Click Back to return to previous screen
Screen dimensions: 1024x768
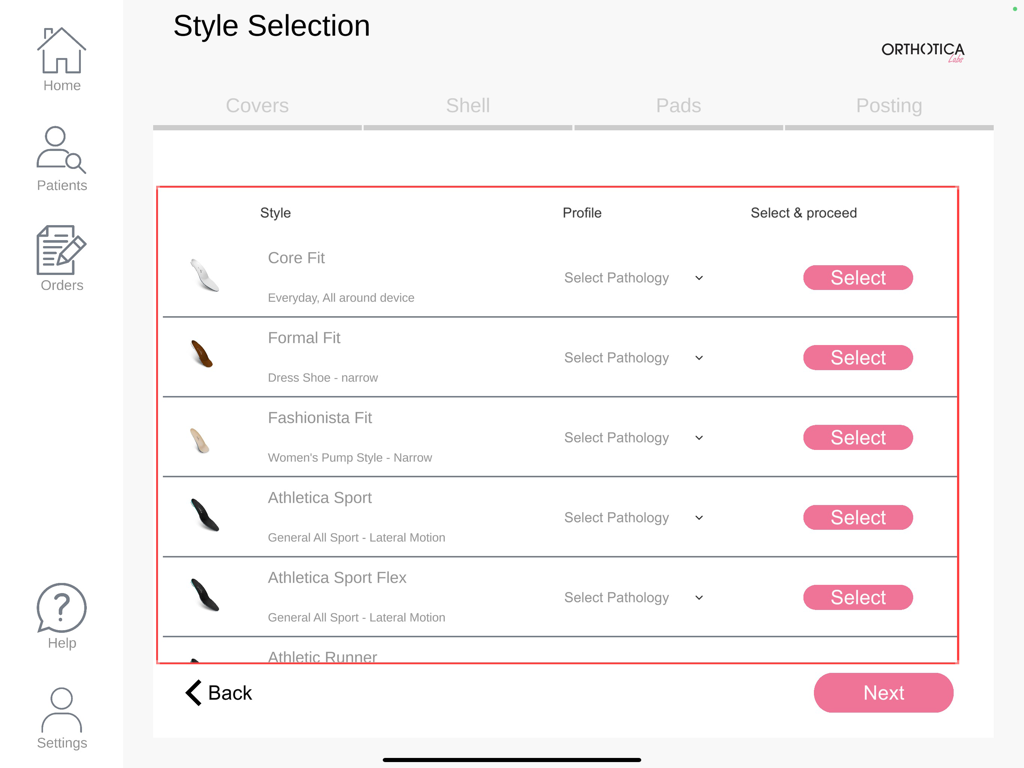tap(218, 692)
